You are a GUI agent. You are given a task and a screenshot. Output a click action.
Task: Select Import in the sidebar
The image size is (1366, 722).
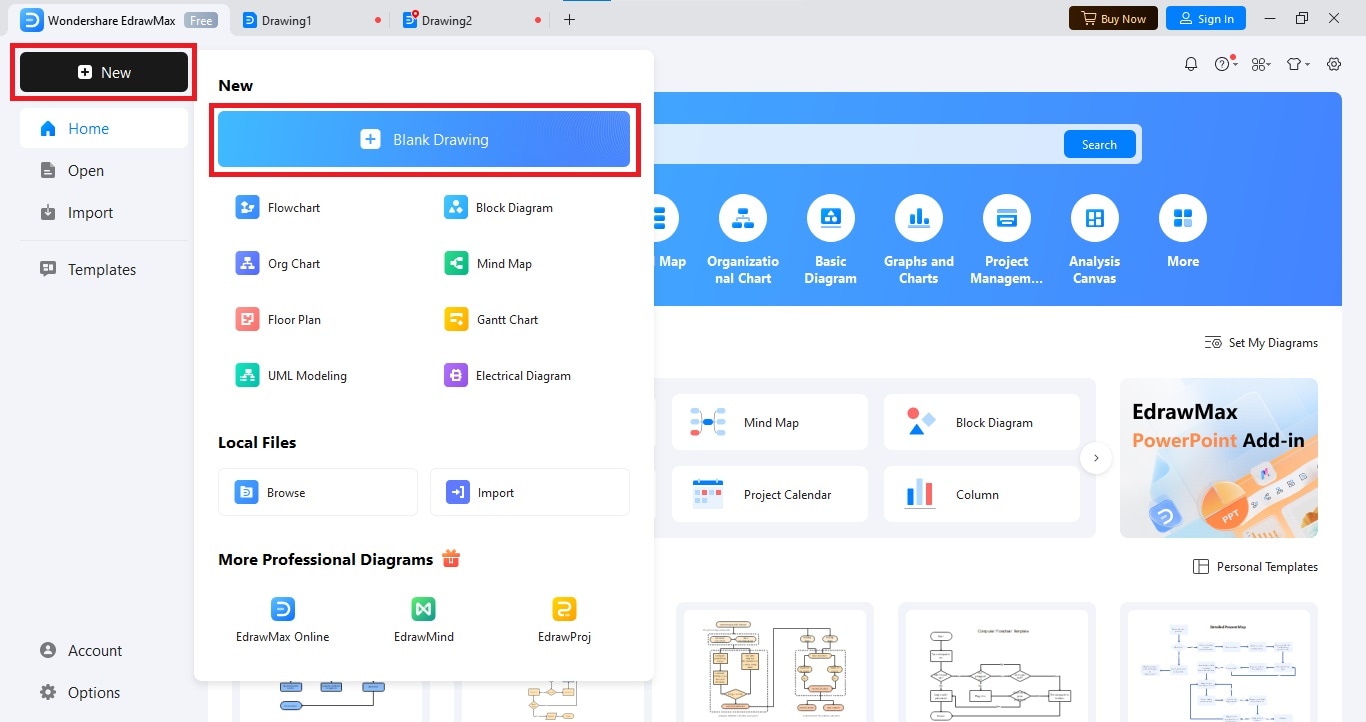click(x=104, y=212)
